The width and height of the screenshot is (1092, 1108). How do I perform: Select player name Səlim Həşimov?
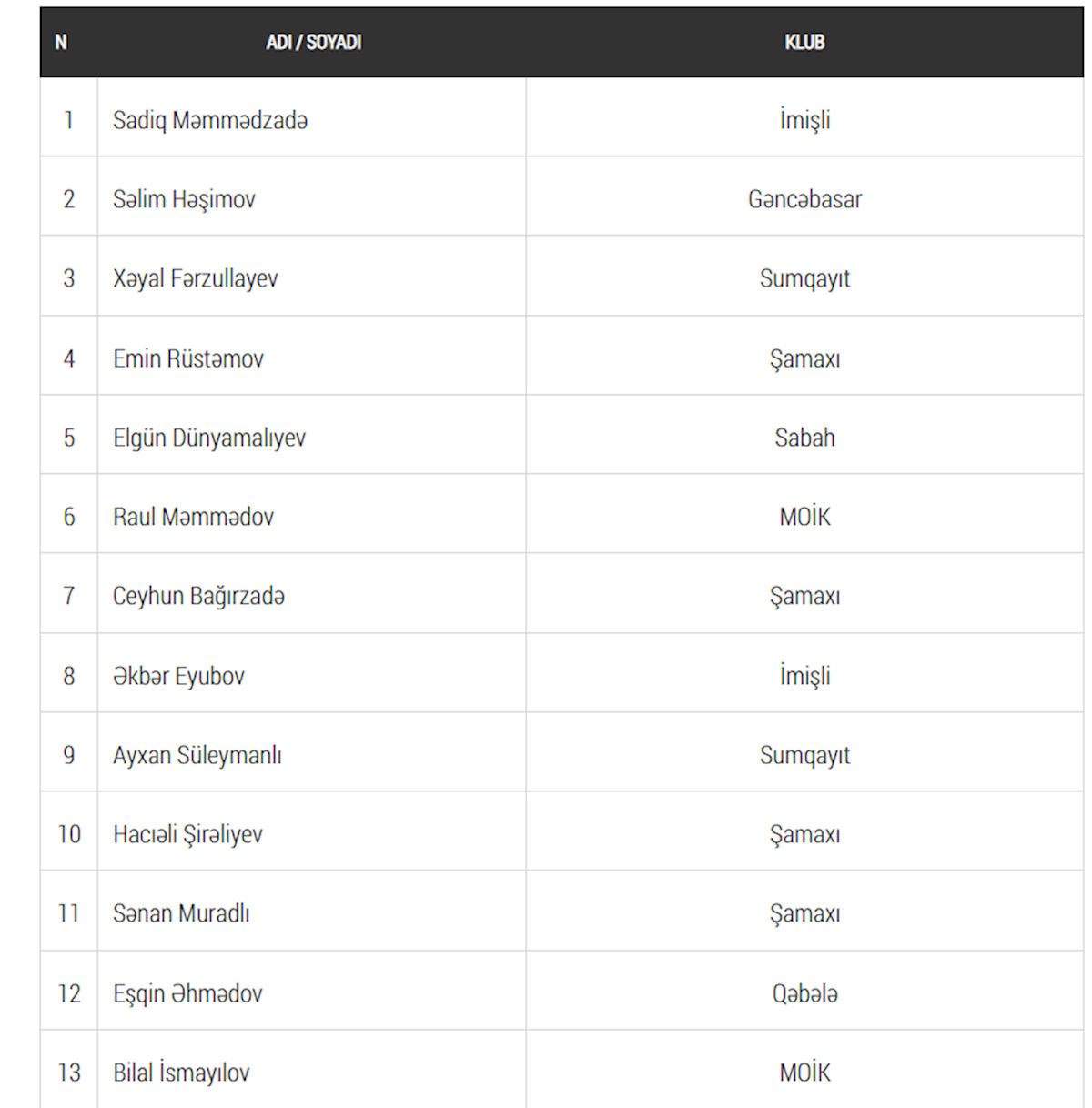(184, 199)
